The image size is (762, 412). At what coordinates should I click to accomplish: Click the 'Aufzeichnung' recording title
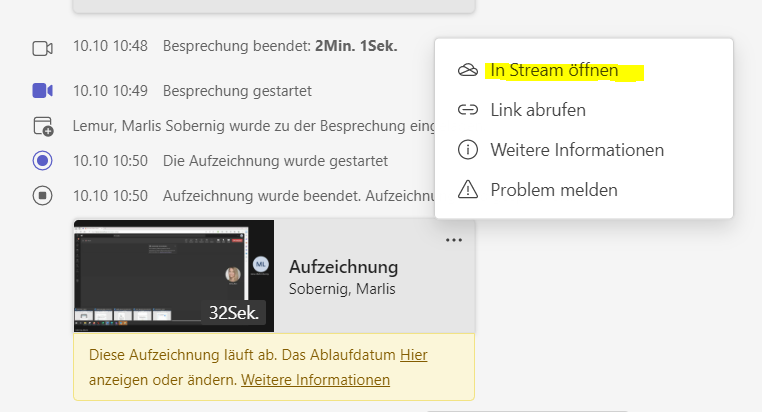pos(344,267)
